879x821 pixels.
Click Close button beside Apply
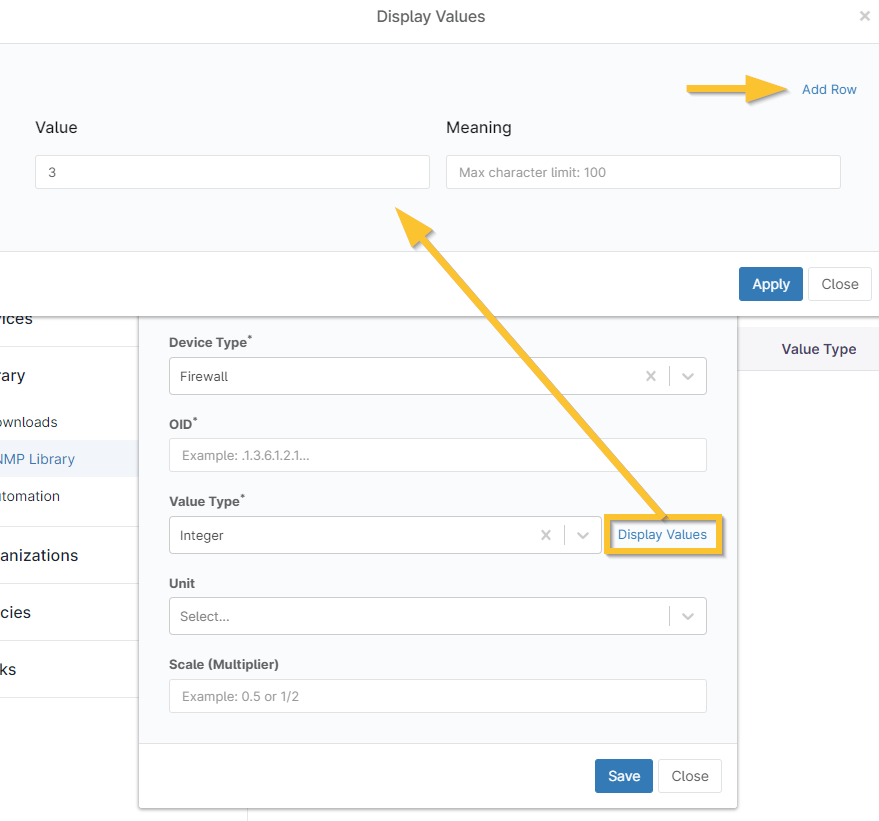click(839, 284)
